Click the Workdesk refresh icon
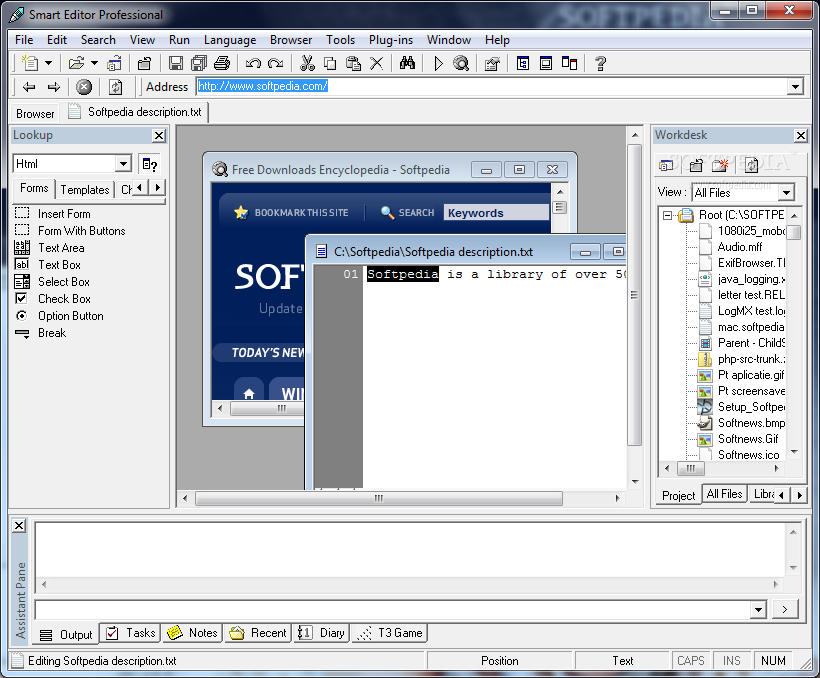The image size is (820, 678). coord(751,165)
